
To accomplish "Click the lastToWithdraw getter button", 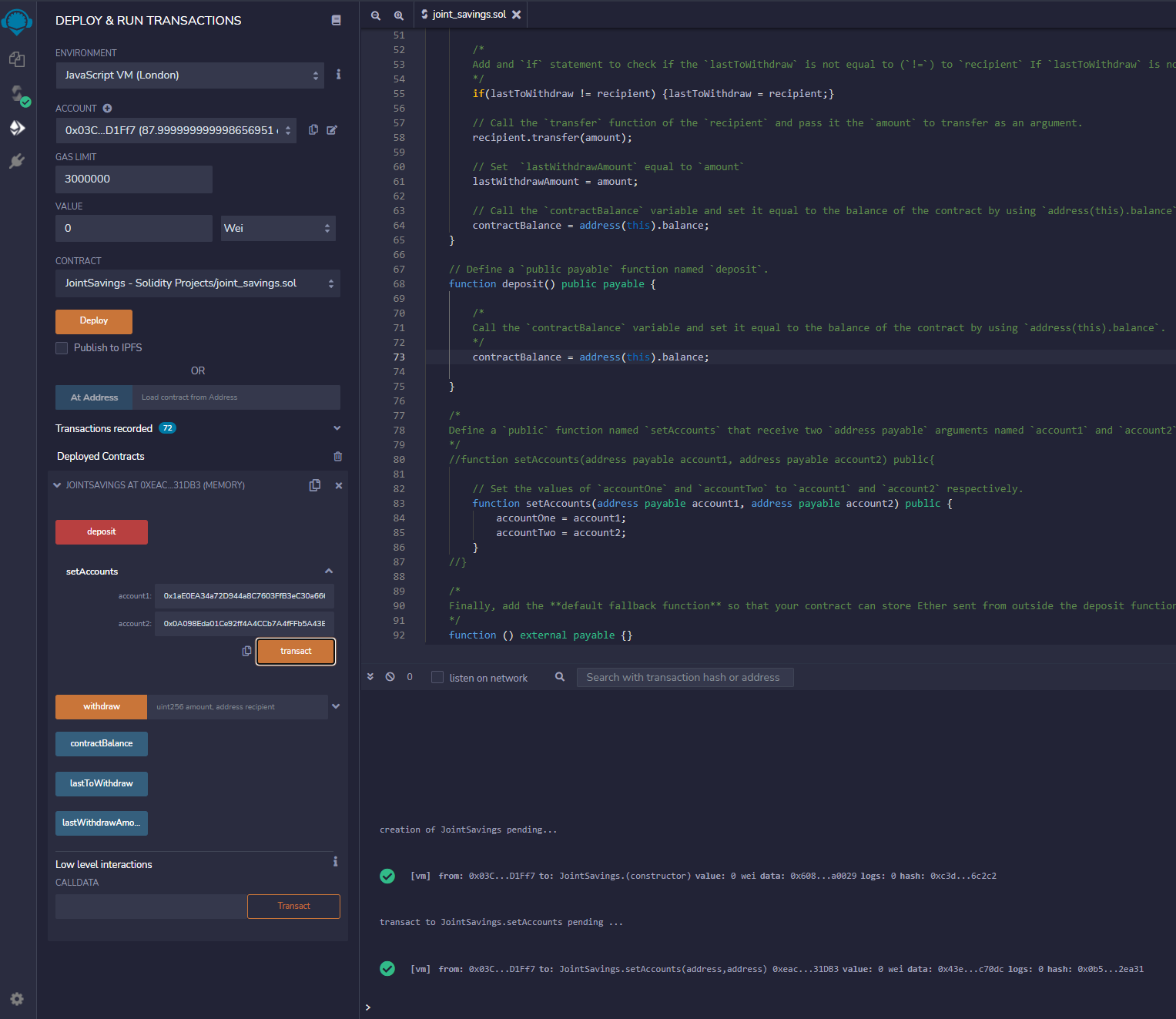I will click(102, 784).
